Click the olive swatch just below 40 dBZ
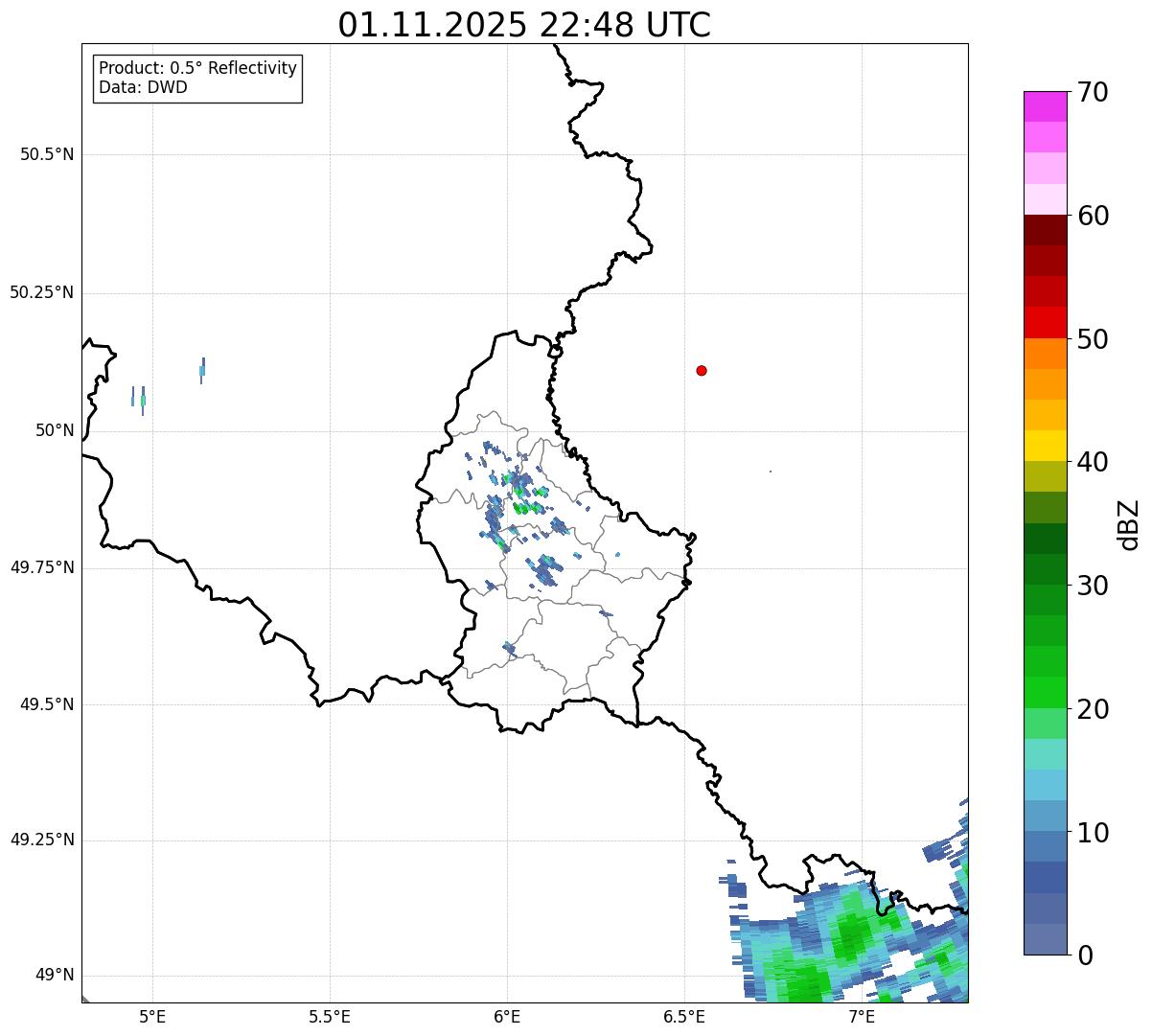The width and height of the screenshot is (1152, 1036). pos(1046,476)
